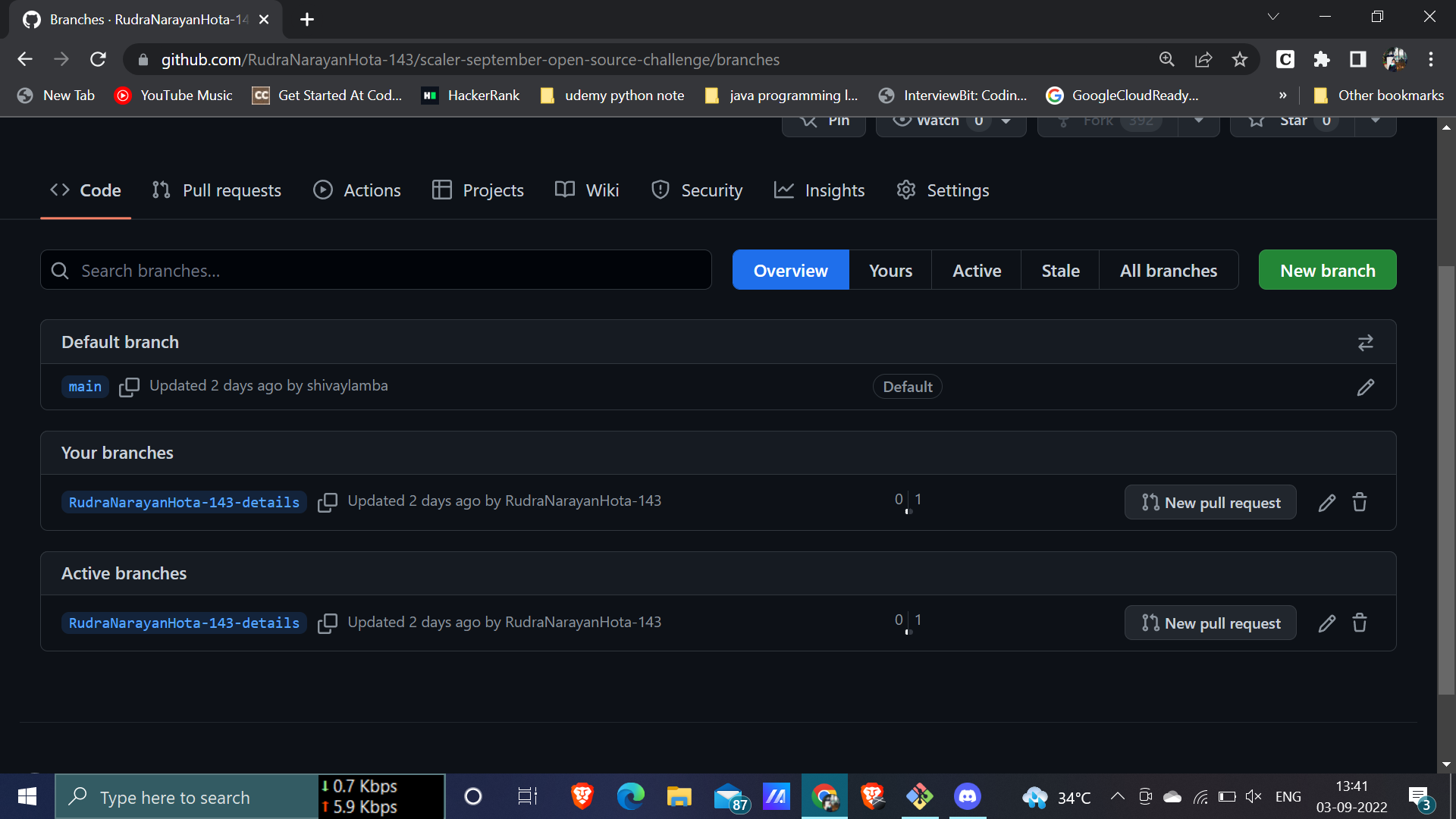
Task: Show hidden bookmarks with the chevron
Action: click(1283, 96)
